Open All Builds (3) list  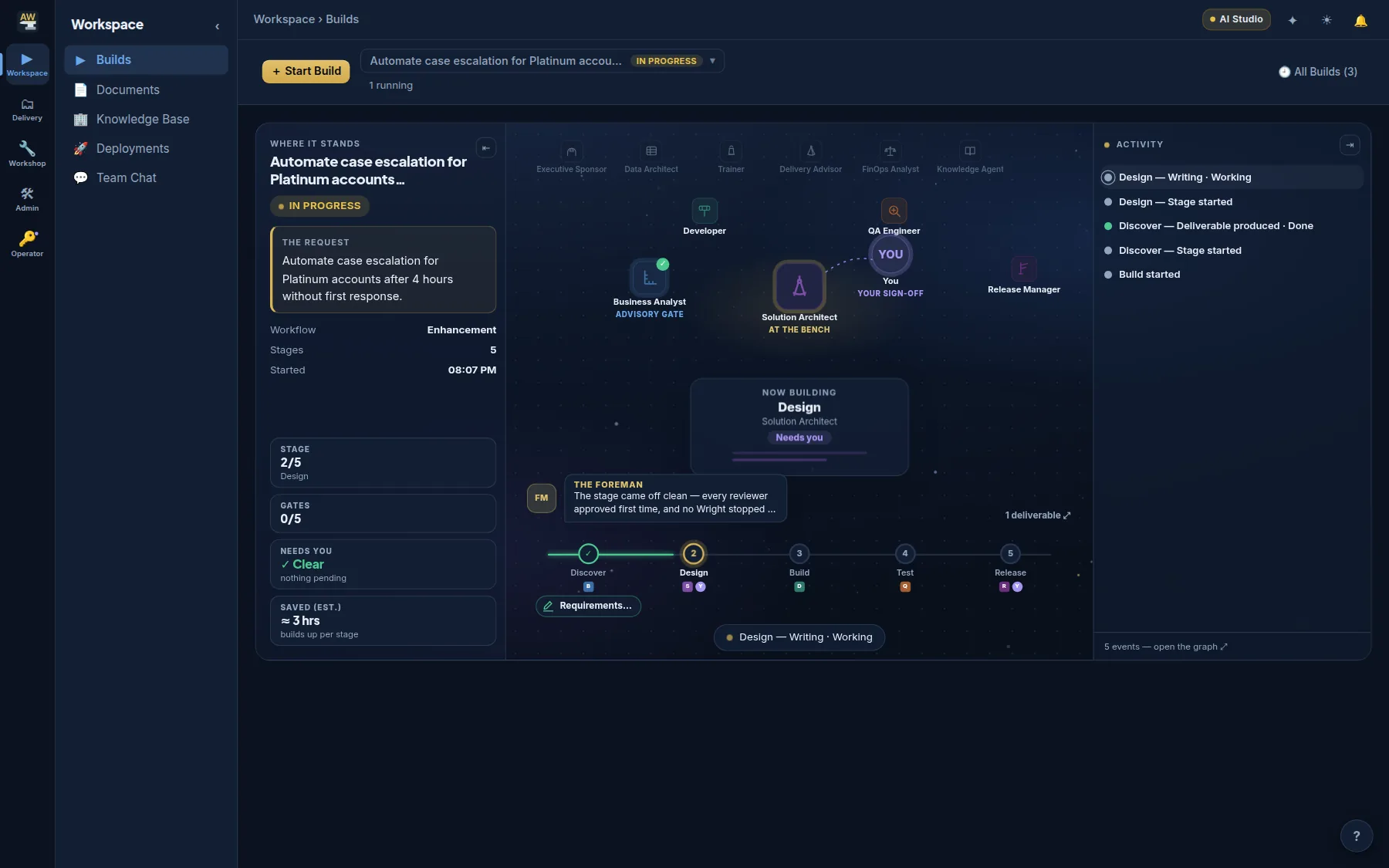[1318, 72]
